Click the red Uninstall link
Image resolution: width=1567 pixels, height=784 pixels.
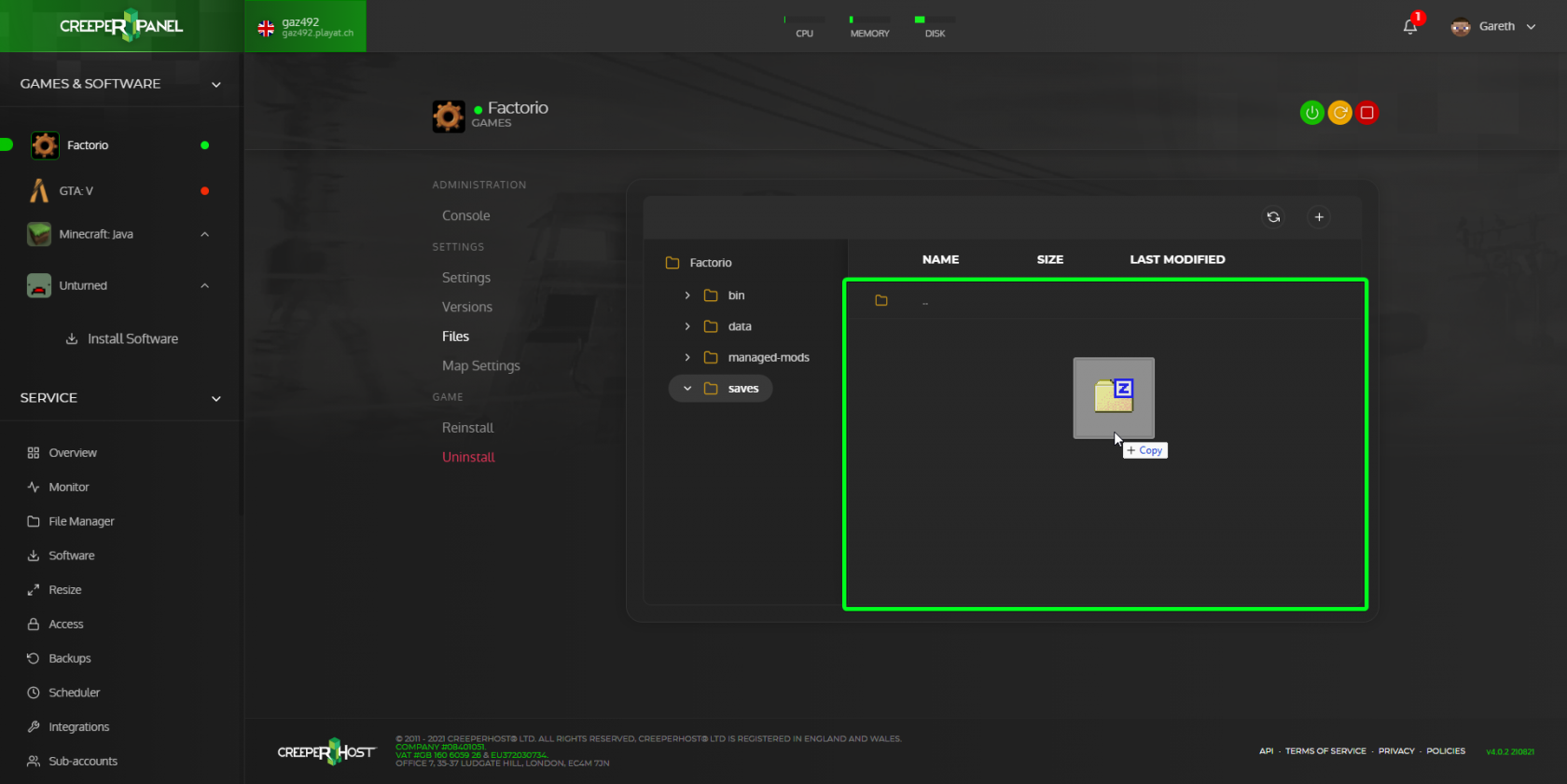(468, 457)
